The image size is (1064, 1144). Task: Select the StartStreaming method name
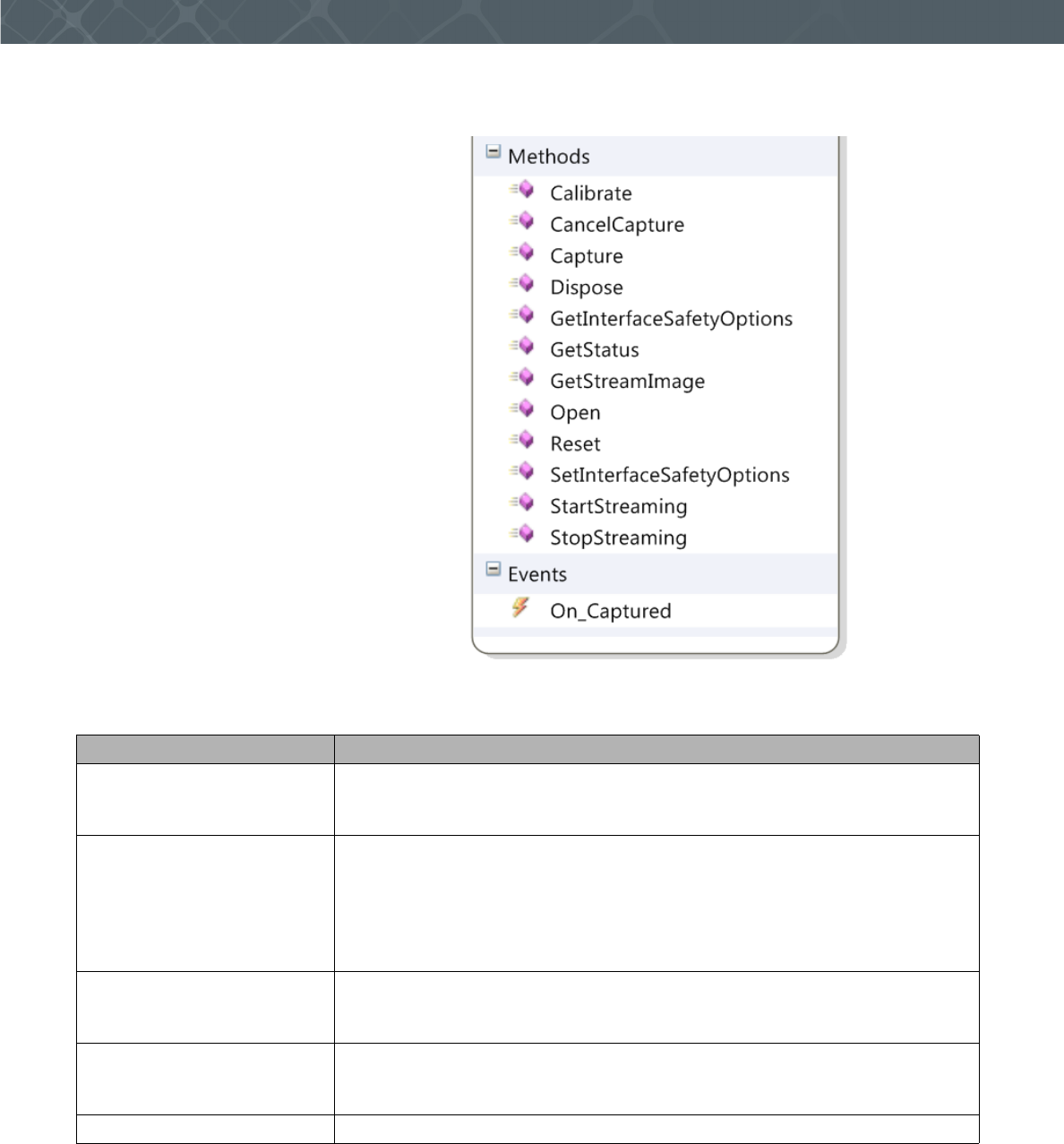pyautogui.click(x=619, y=506)
